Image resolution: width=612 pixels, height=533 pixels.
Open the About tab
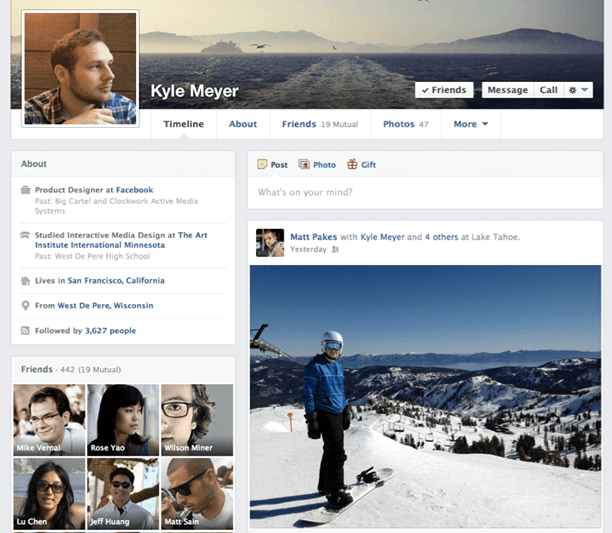pyautogui.click(x=243, y=124)
